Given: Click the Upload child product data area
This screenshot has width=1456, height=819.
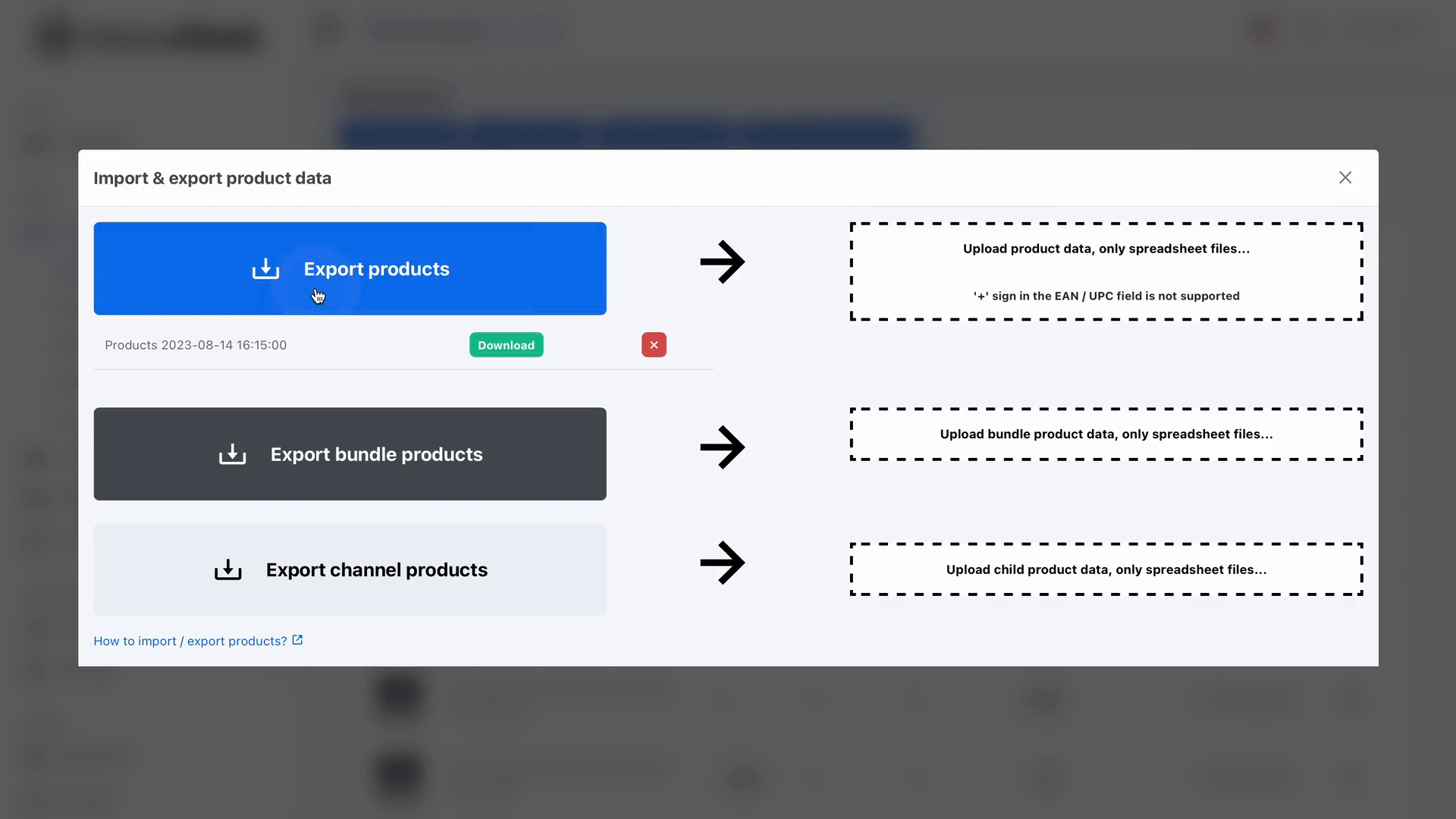Looking at the screenshot, I should pyautogui.click(x=1106, y=569).
